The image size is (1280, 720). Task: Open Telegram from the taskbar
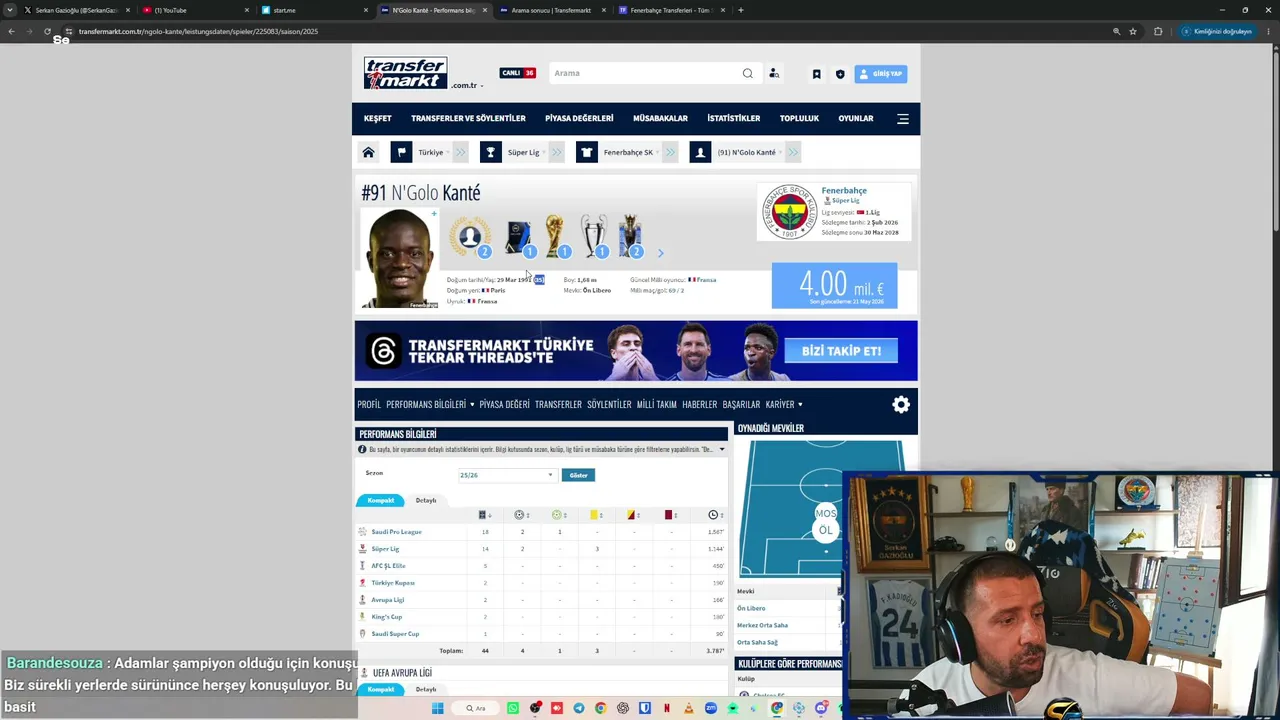tap(579, 708)
